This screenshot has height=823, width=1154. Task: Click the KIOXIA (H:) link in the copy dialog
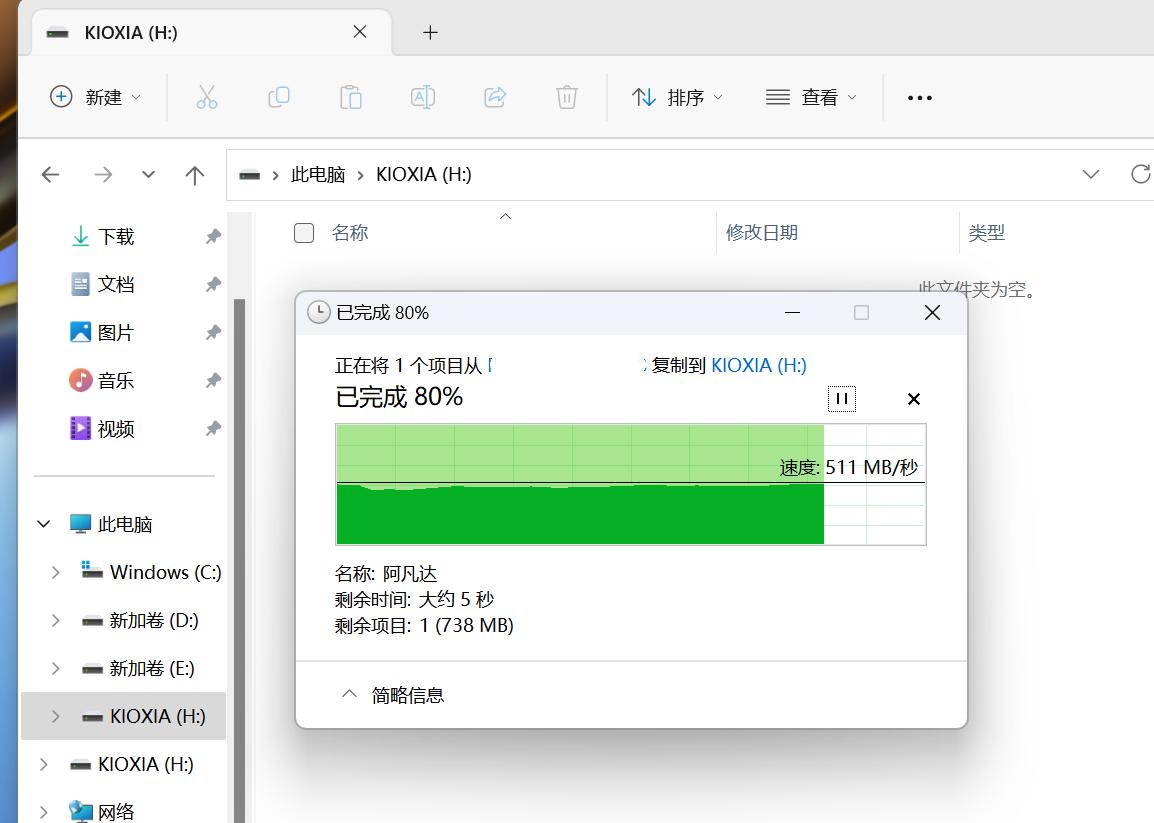(x=758, y=365)
